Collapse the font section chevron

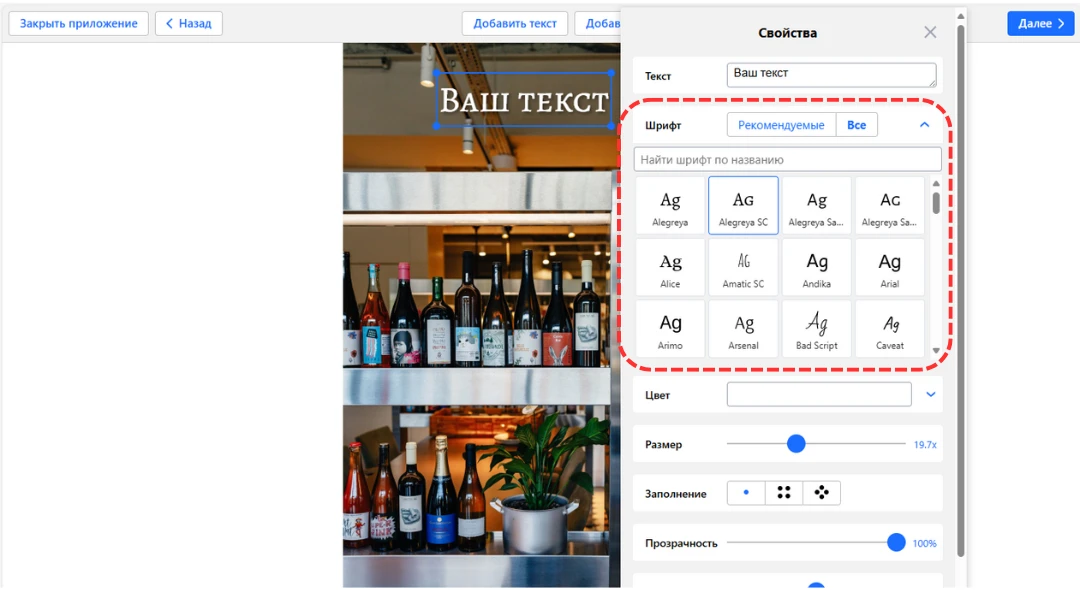click(x=924, y=125)
